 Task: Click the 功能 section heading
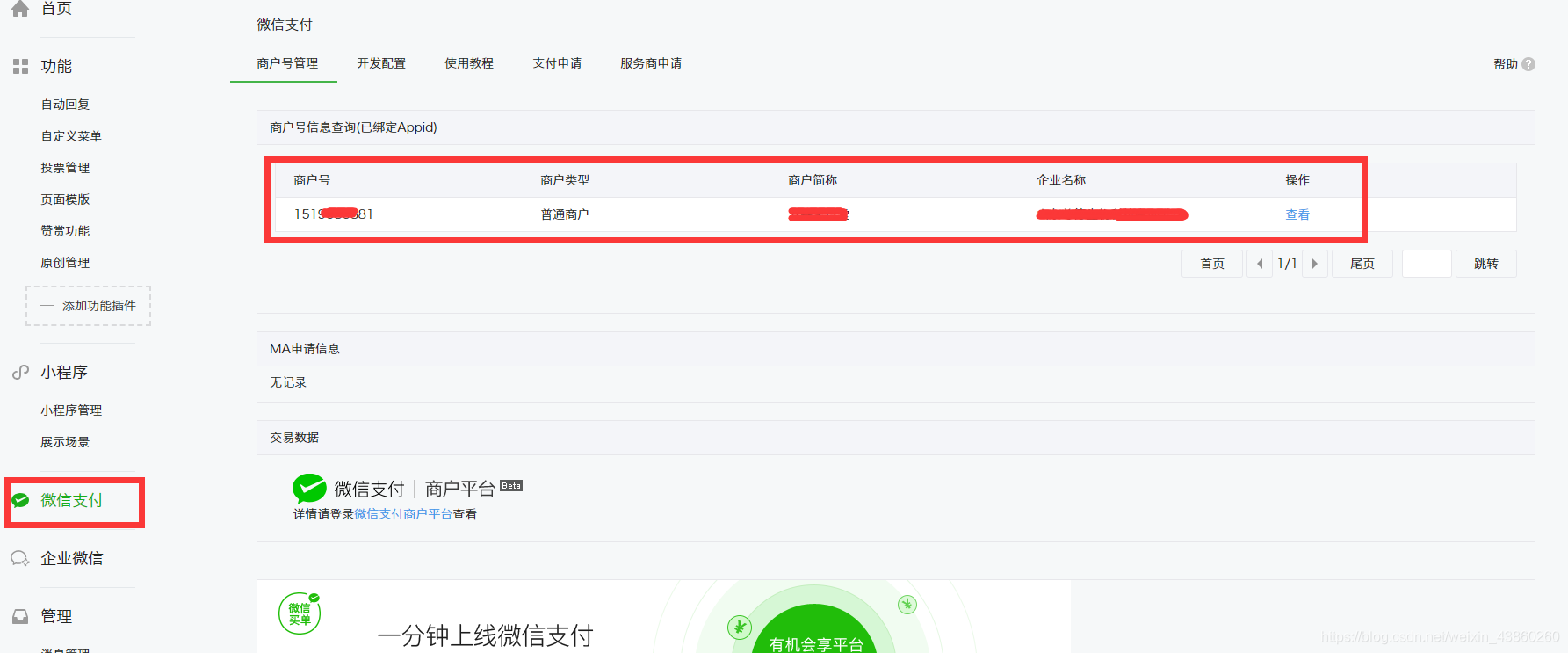56,67
